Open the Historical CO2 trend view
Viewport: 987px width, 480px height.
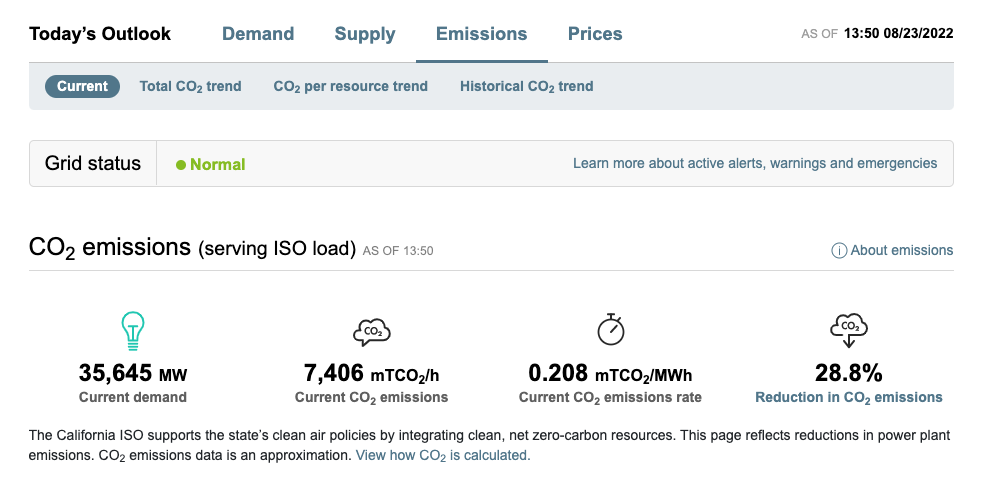point(526,86)
